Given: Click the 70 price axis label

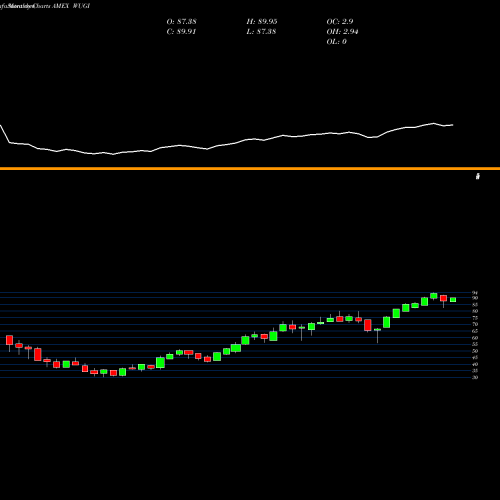Looking at the screenshot, I should (475, 324).
